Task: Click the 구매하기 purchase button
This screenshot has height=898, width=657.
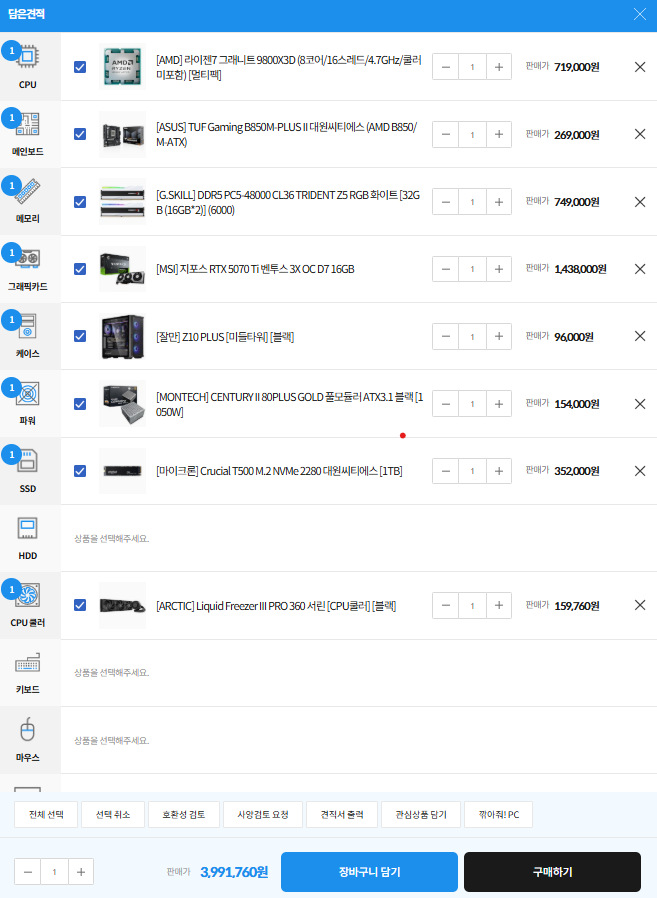Action: [x=552, y=872]
